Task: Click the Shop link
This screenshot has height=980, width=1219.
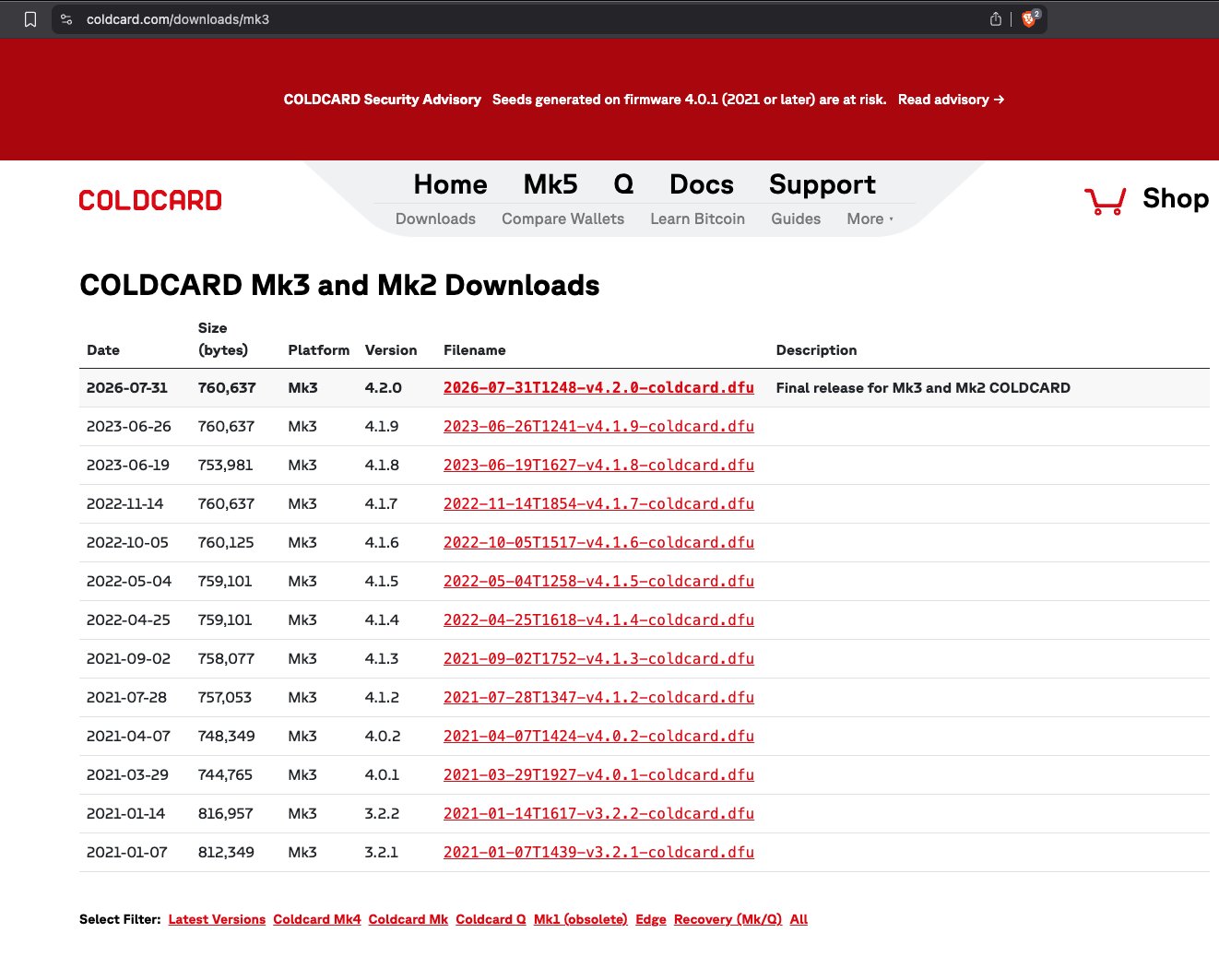Action: tap(1176, 198)
